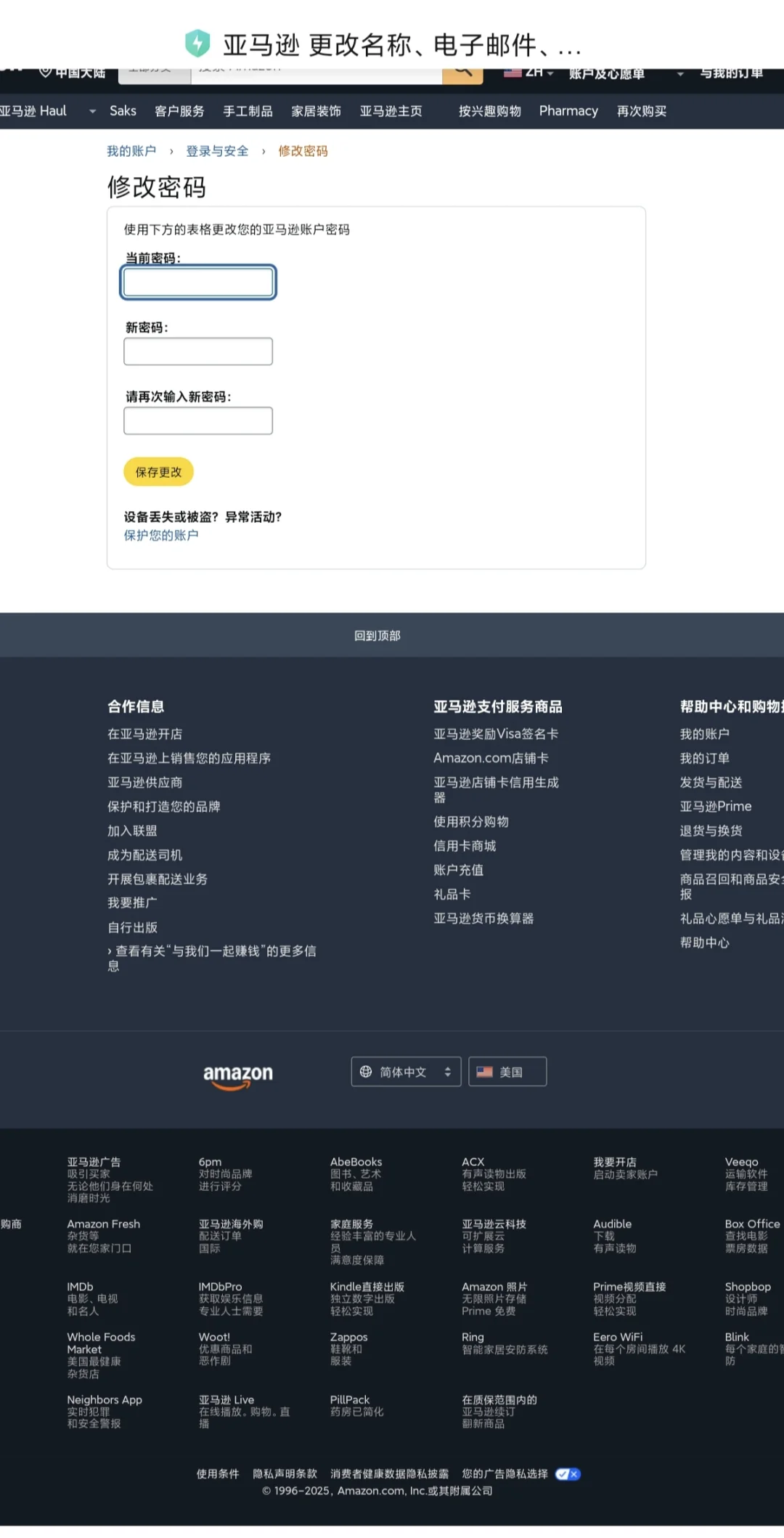Focus the 当前密码 input field
The image size is (784, 1538).
click(198, 282)
